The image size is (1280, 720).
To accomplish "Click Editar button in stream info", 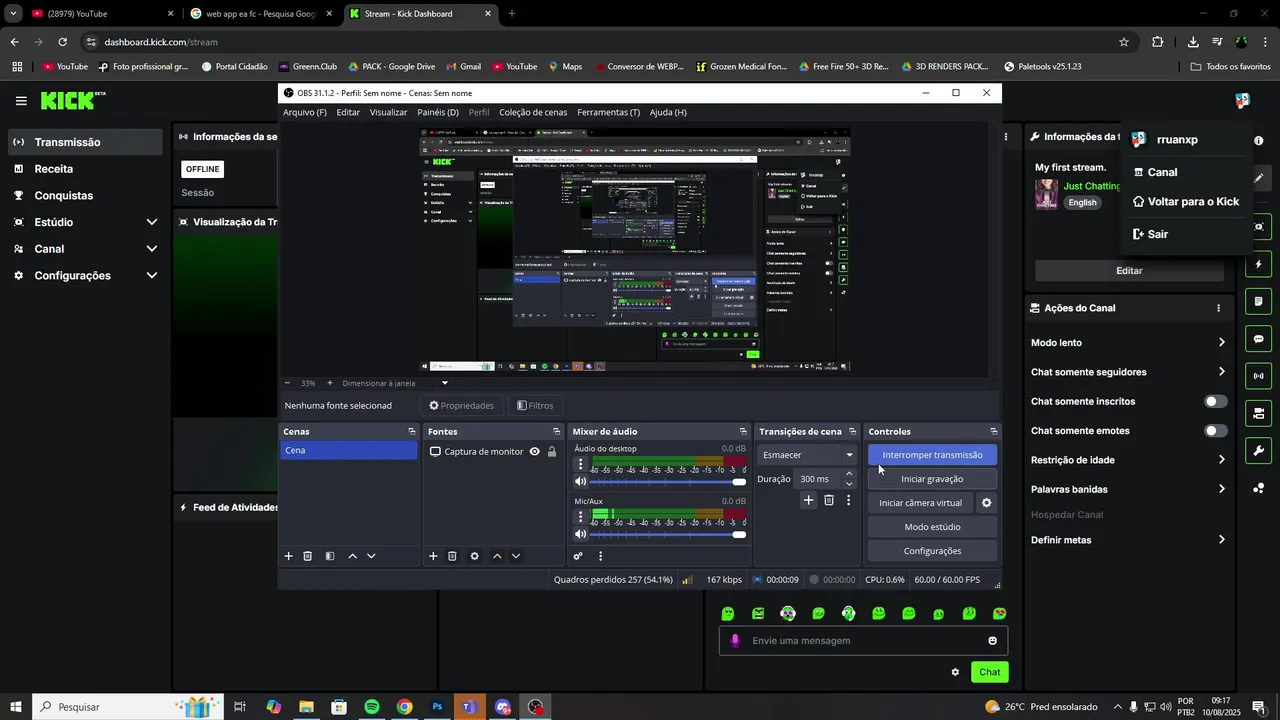I will (x=1129, y=271).
